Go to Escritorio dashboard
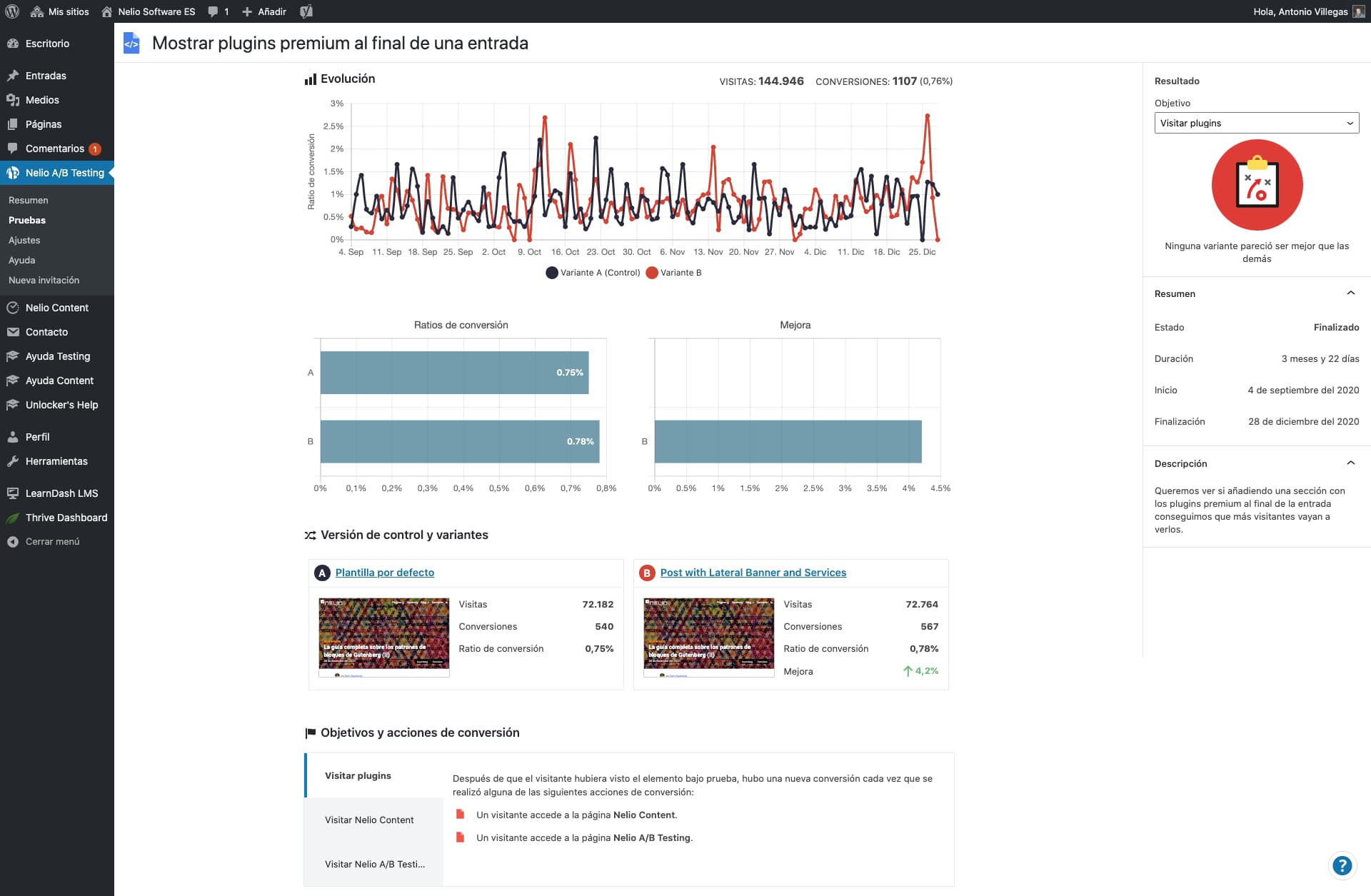 click(57, 44)
